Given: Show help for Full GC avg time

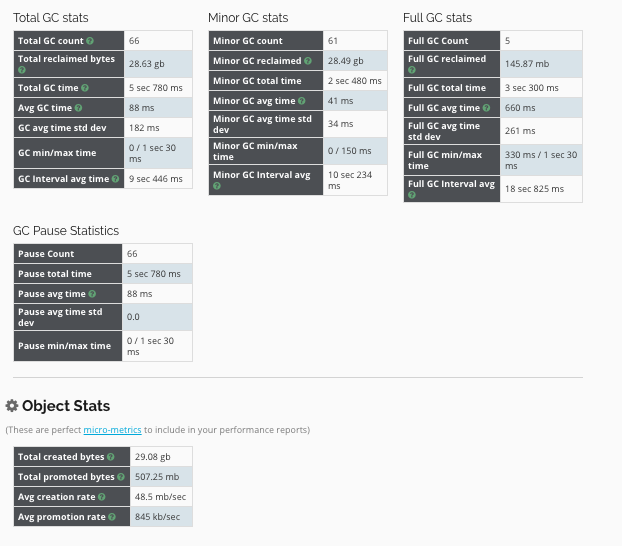Looking at the screenshot, I should pos(486,107).
